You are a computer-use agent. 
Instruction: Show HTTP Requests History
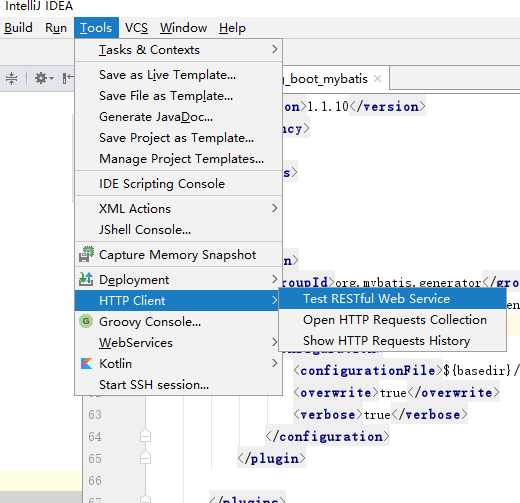pyautogui.click(x=392, y=341)
